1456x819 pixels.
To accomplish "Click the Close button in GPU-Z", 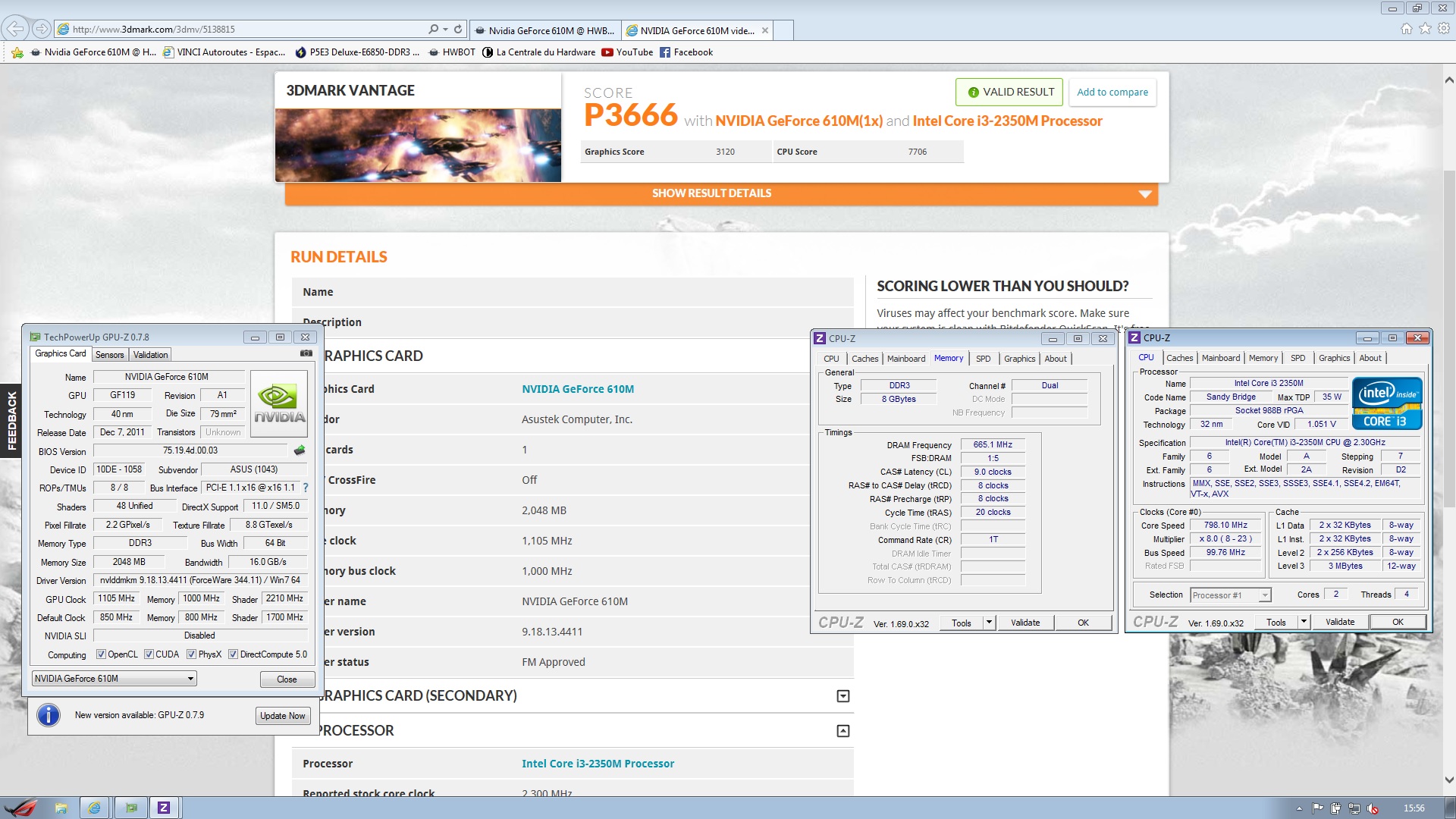I will coord(287,679).
